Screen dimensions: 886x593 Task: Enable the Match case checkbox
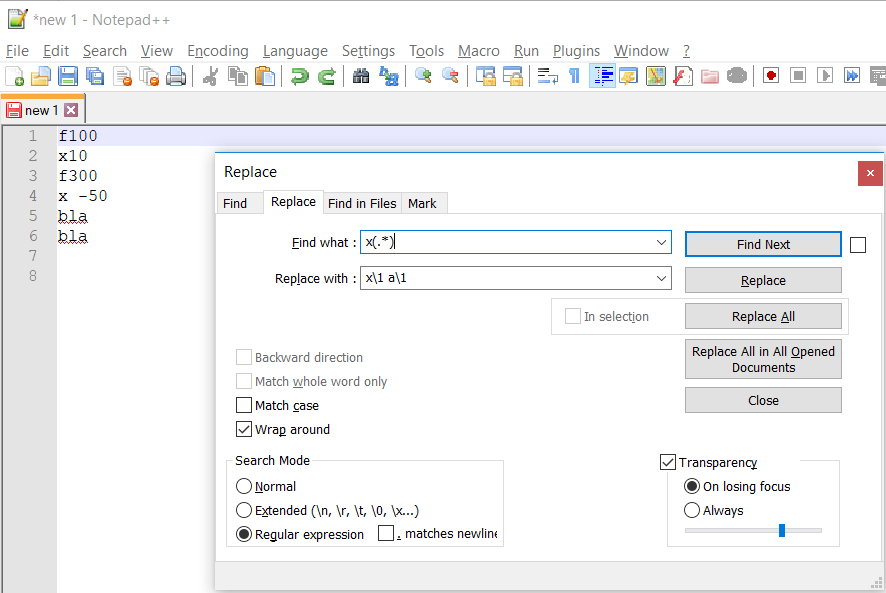[244, 406]
